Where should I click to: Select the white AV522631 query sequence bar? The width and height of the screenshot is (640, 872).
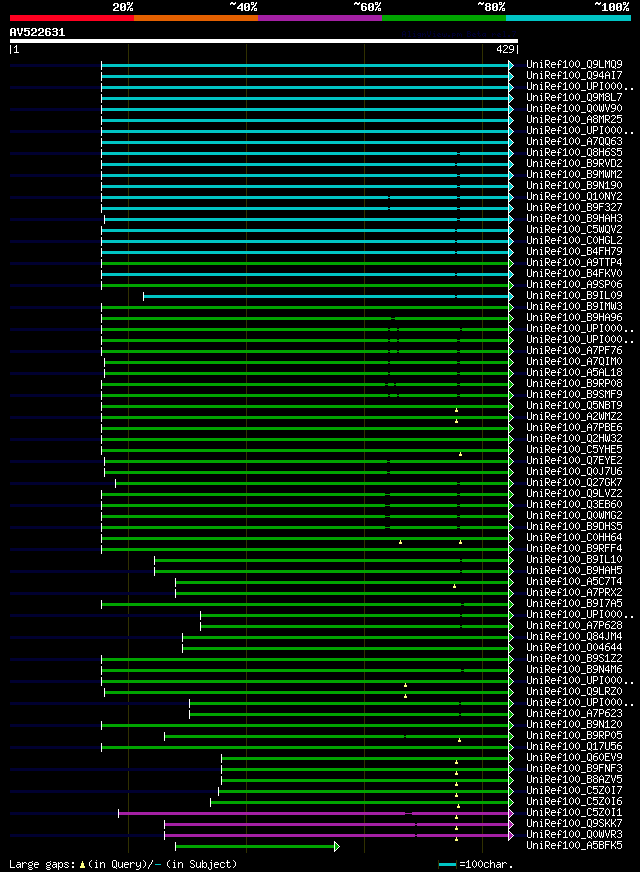click(x=264, y=41)
